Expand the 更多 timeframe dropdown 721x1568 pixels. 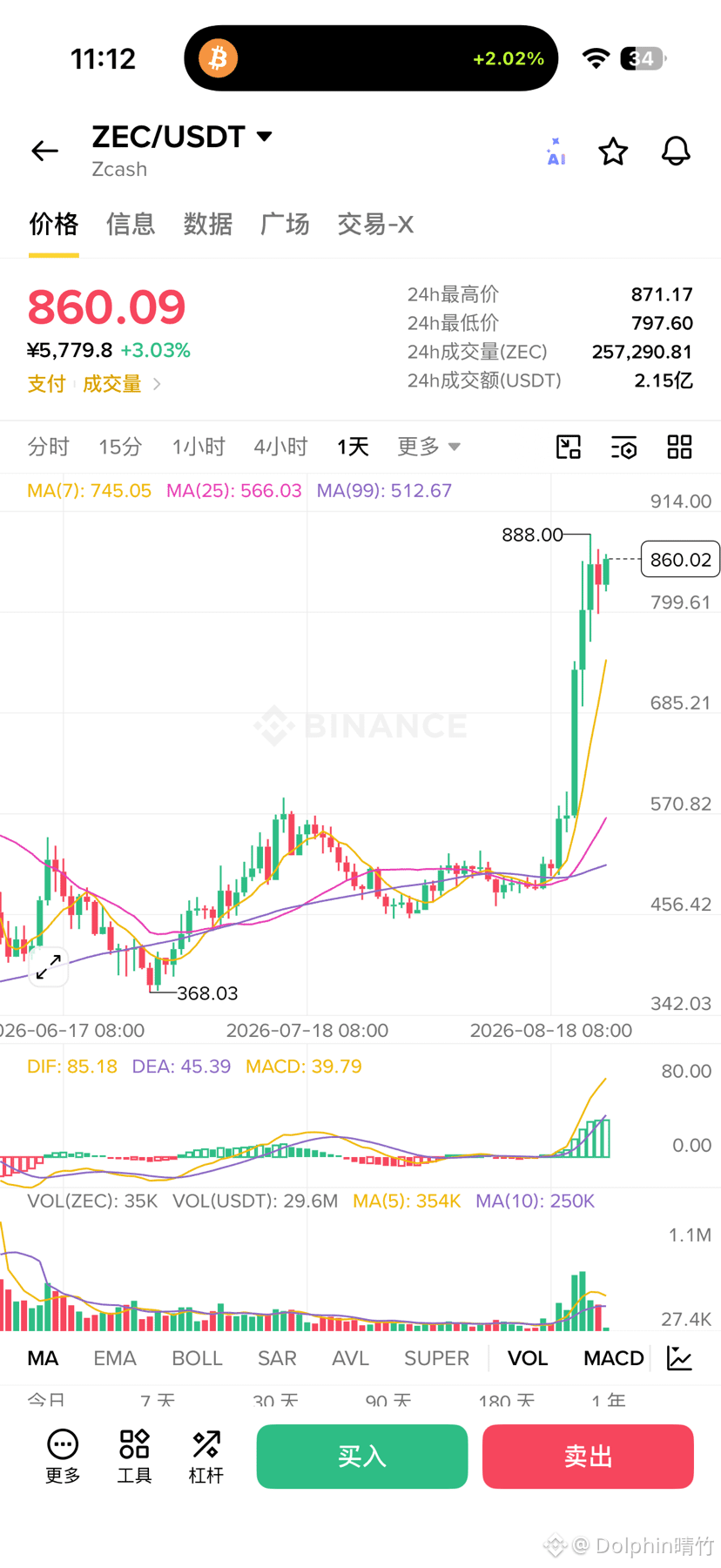tap(428, 447)
